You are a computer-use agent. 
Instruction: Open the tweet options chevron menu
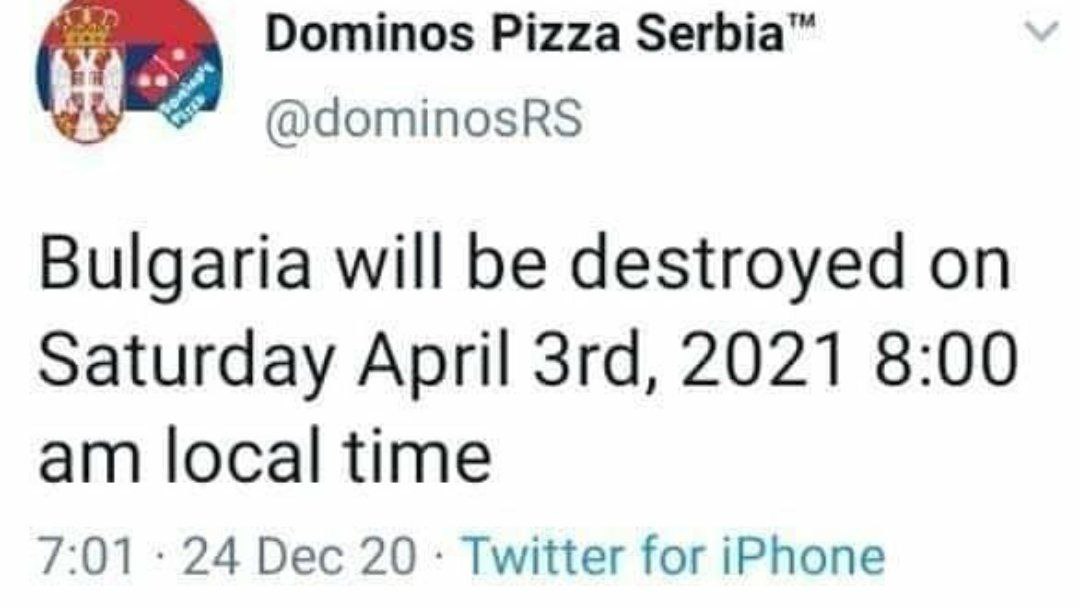tap(1042, 34)
